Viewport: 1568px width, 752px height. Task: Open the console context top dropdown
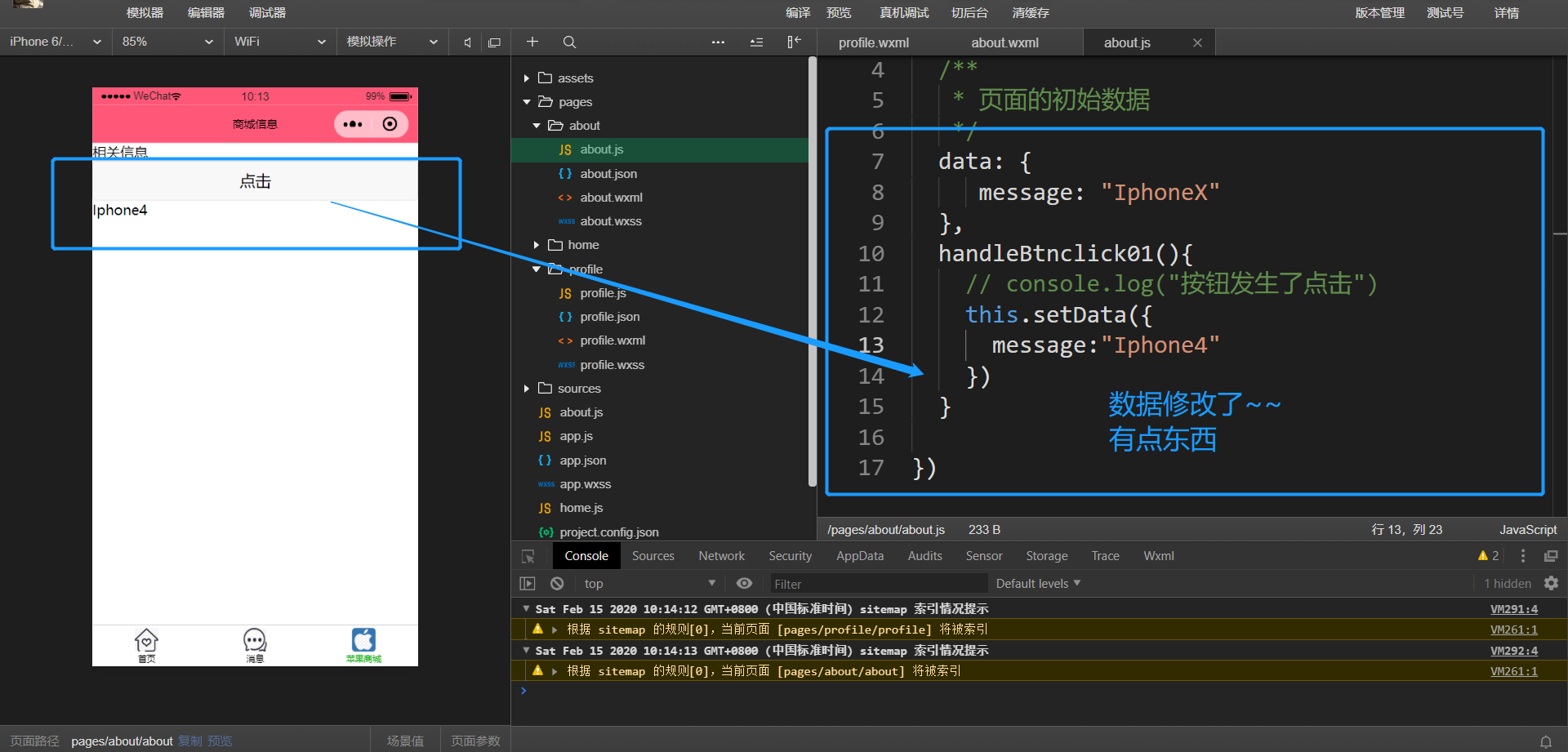pyautogui.click(x=649, y=583)
